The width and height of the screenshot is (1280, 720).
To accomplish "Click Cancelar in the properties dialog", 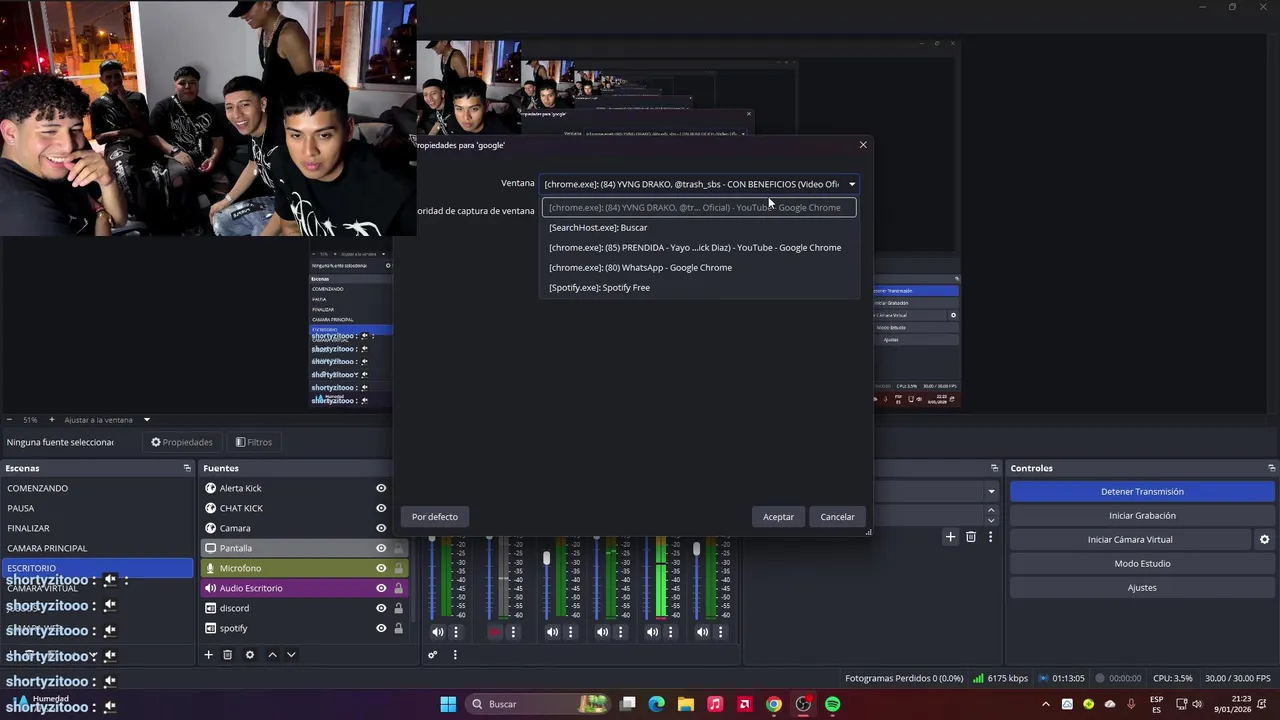I will (x=837, y=517).
